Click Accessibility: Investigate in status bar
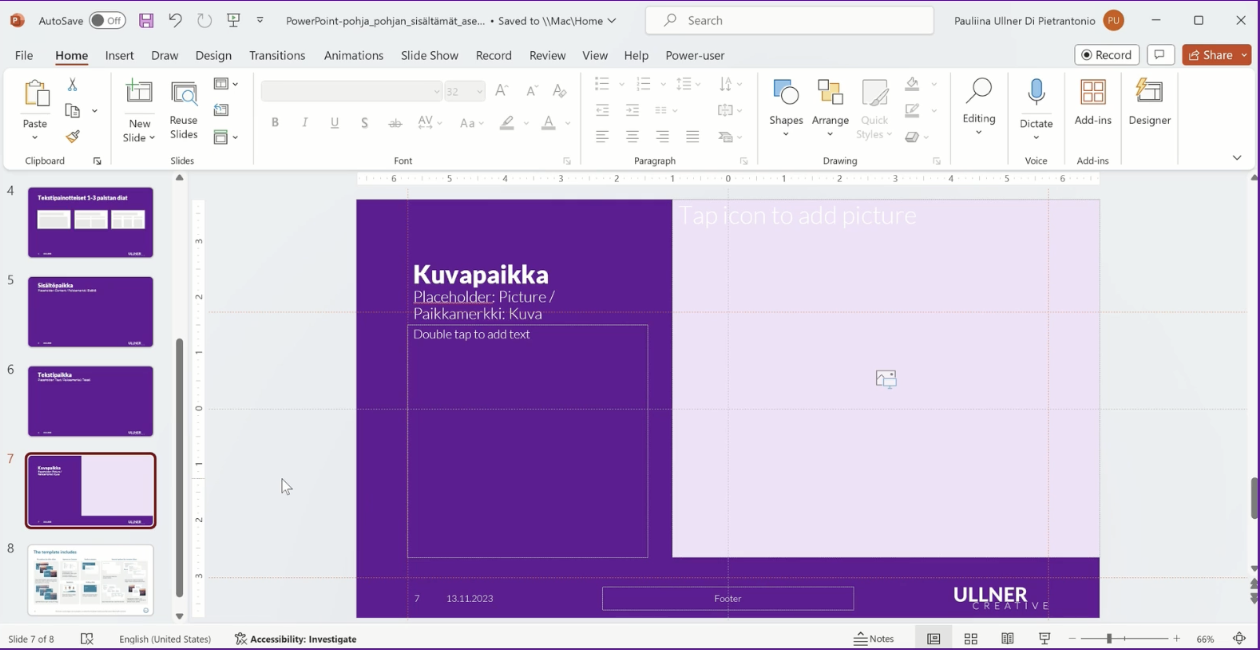The width and height of the screenshot is (1260, 650). click(296, 639)
